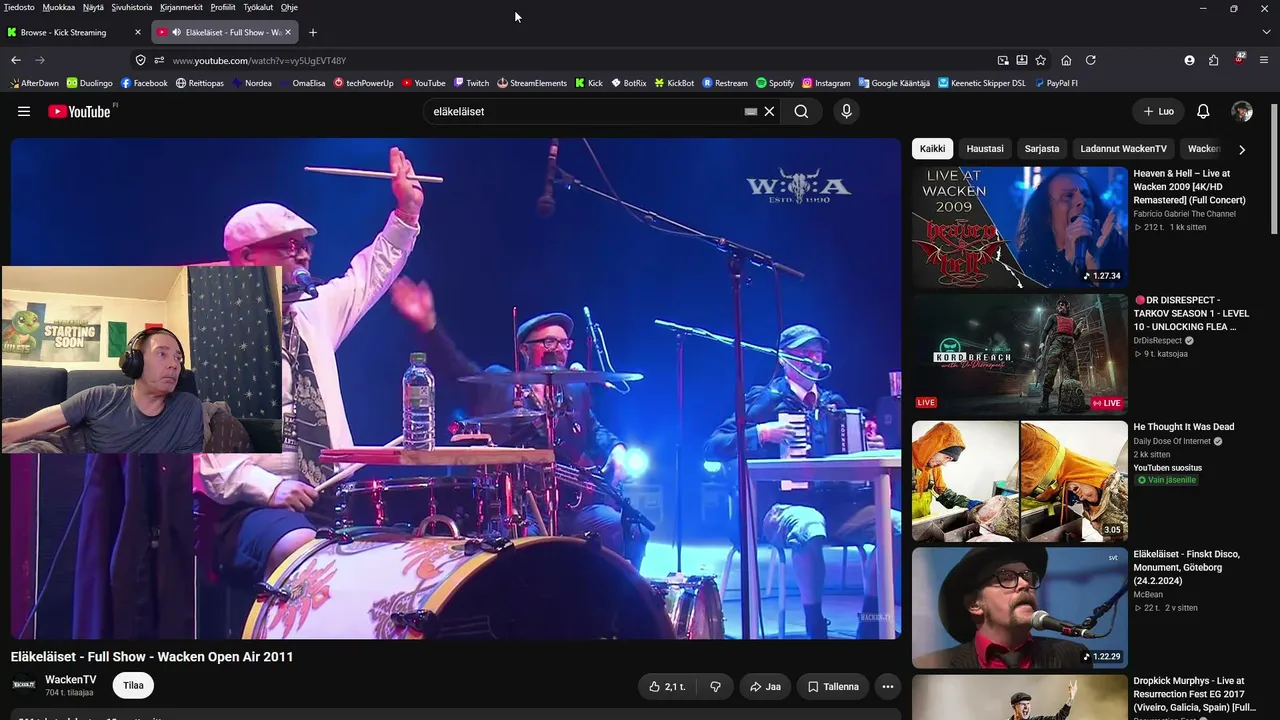Select the Sarjasta filter chip
The width and height of the screenshot is (1280, 720).
point(1042,149)
